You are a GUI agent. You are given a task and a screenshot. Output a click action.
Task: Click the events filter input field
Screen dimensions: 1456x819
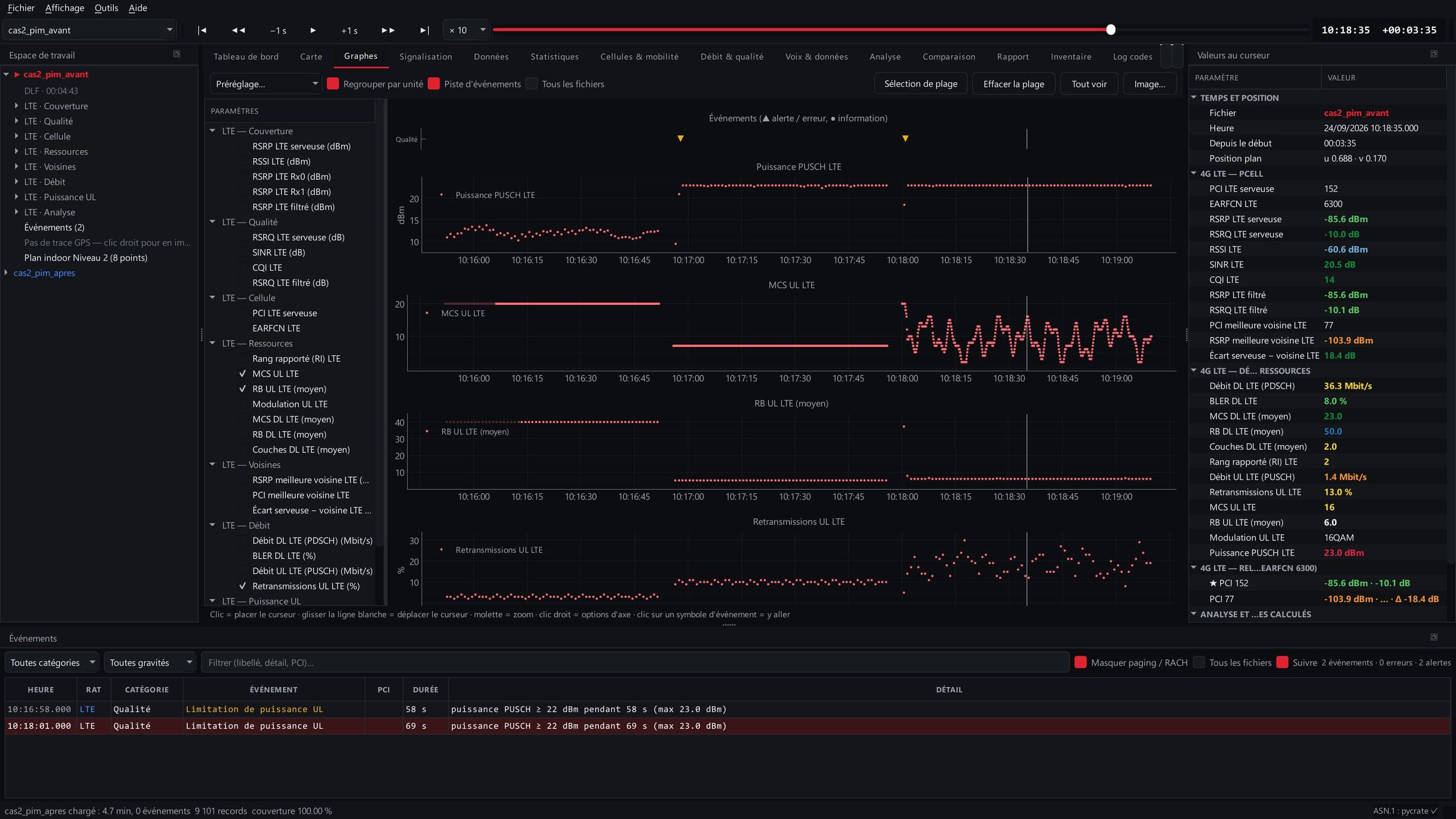point(635,662)
